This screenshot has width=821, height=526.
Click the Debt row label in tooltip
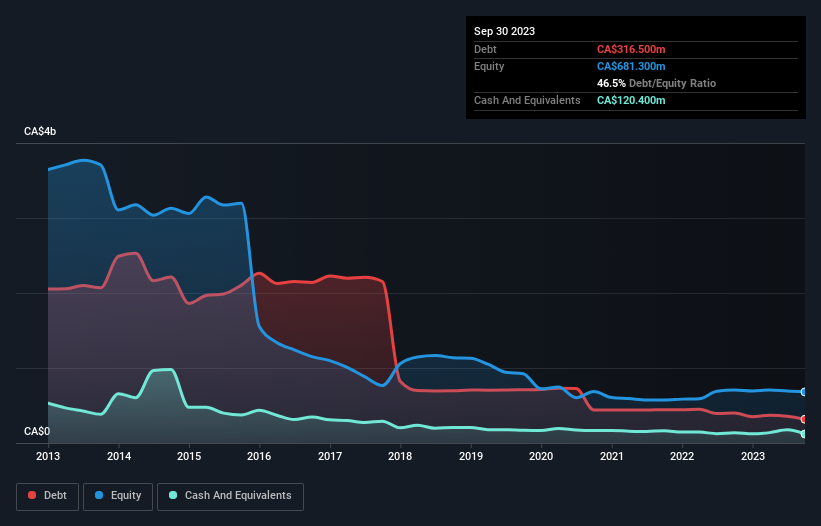tap(485, 49)
